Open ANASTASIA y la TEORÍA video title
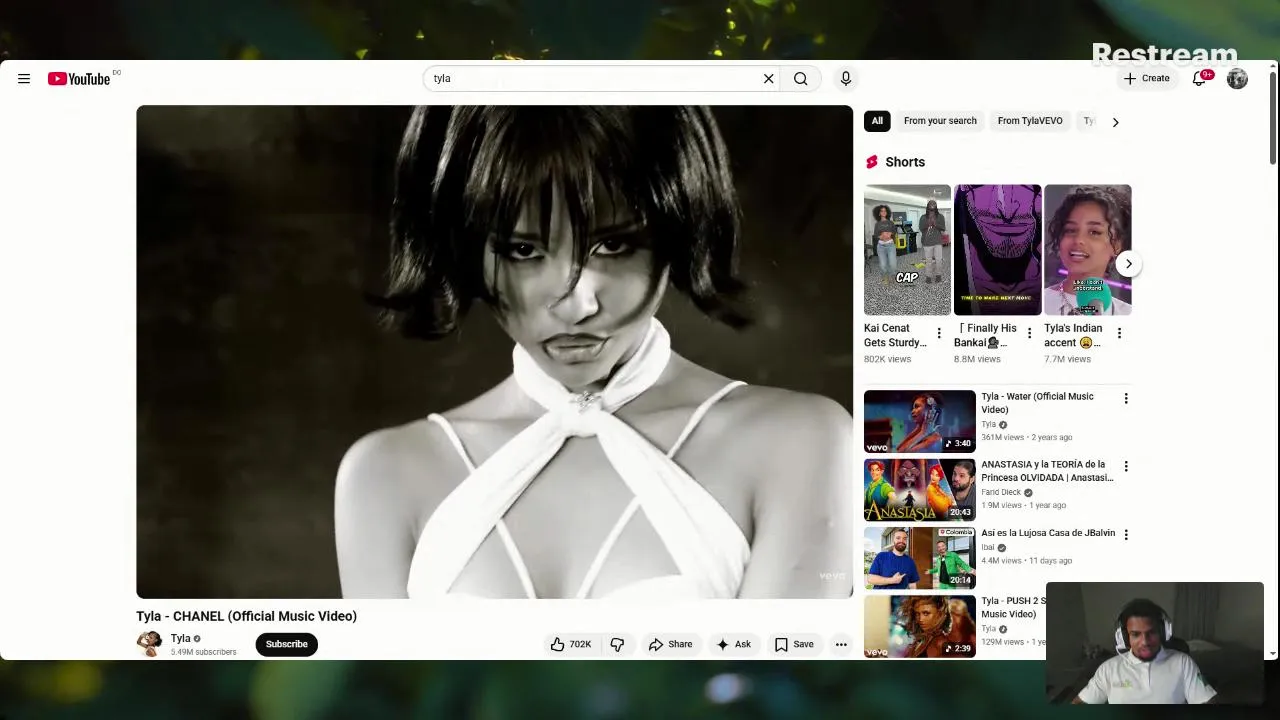Screen dimensions: 1280x720 pyautogui.click(x=1047, y=471)
